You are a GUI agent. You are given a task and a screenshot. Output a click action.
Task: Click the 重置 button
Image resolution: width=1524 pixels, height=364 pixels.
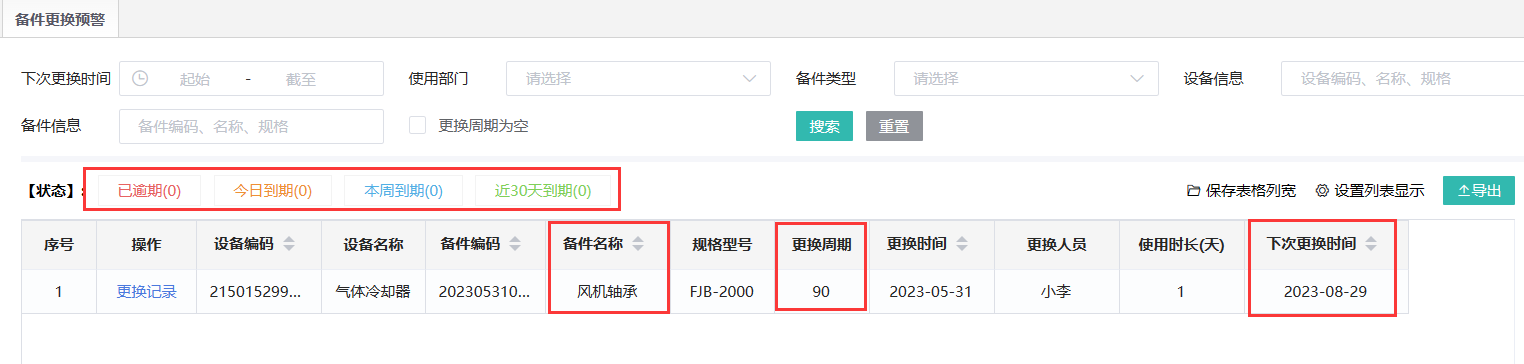tap(894, 126)
